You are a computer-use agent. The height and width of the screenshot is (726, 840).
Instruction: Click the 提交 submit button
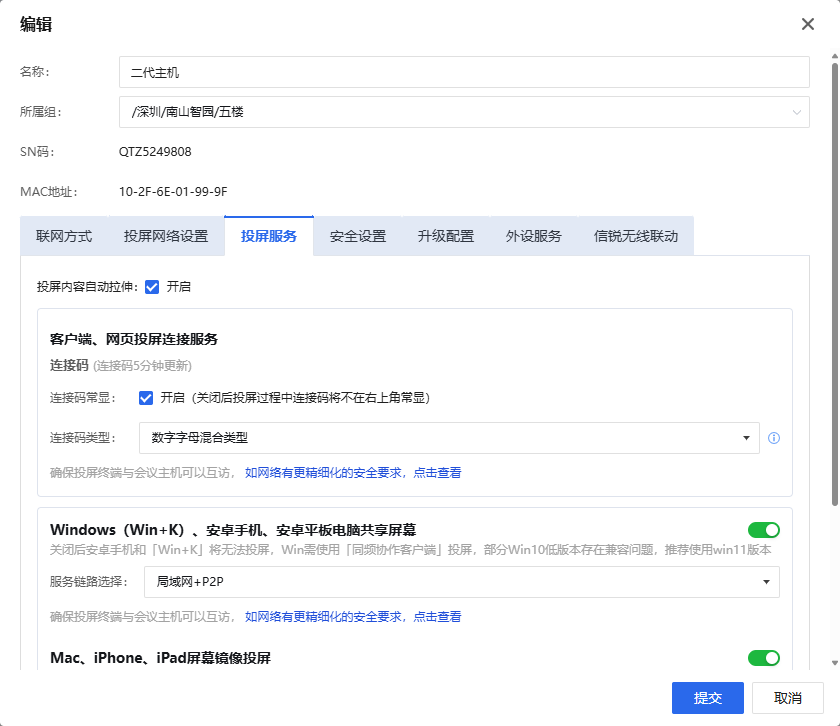click(708, 698)
